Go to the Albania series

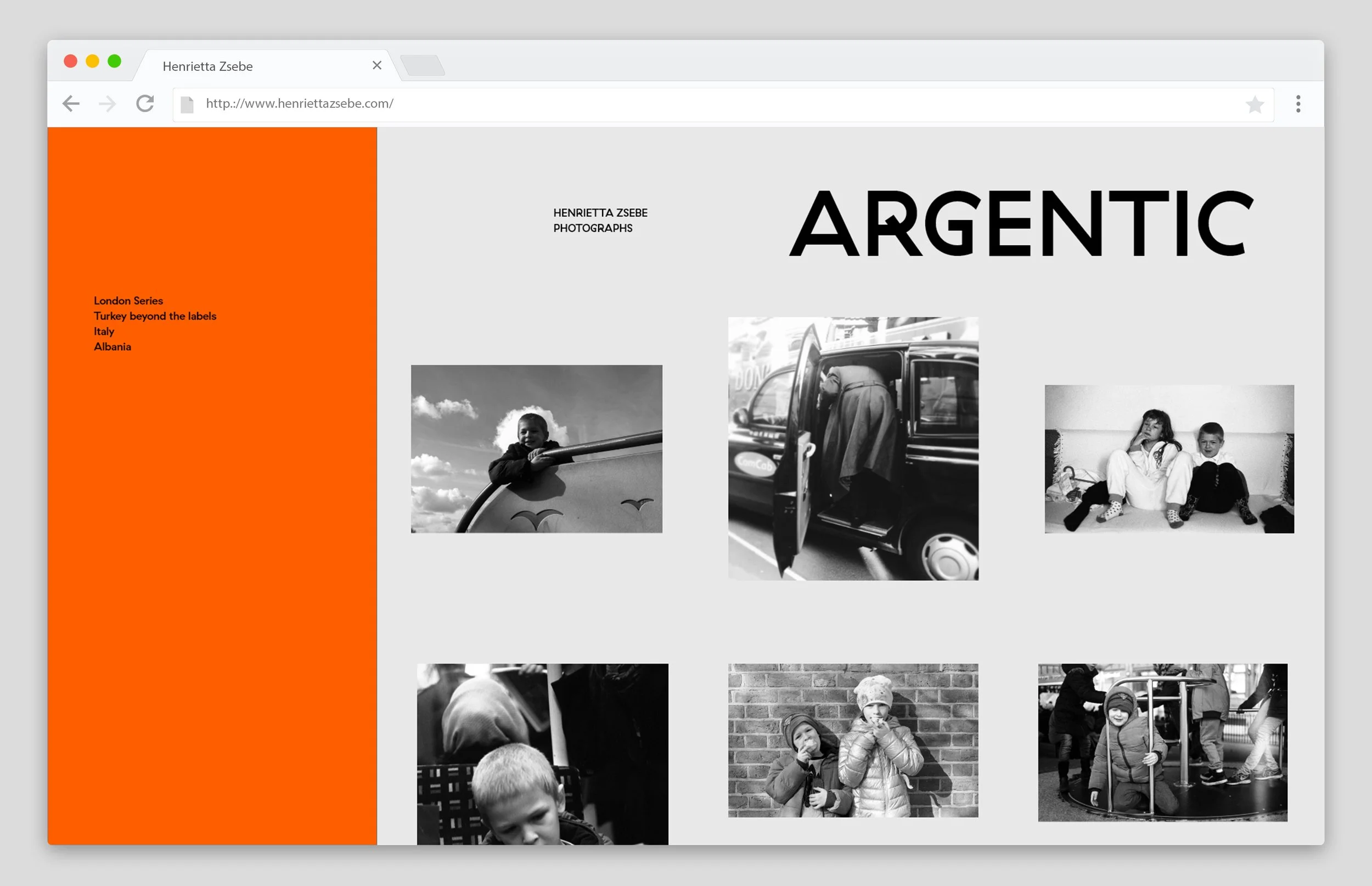(x=113, y=347)
